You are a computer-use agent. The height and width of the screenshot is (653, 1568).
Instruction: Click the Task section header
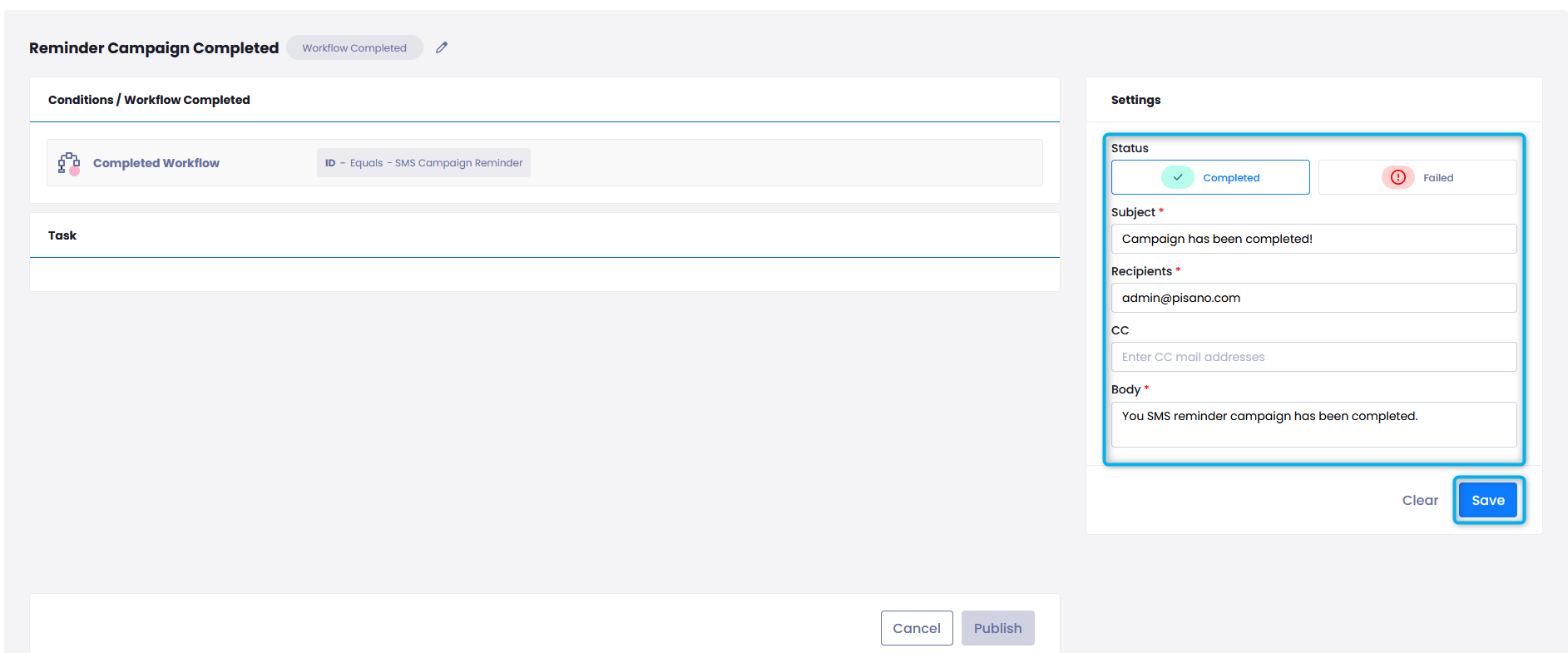pos(62,235)
